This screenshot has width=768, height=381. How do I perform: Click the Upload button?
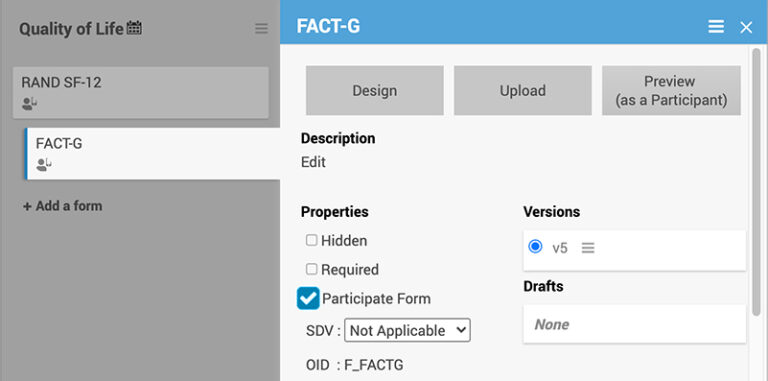pos(523,91)
